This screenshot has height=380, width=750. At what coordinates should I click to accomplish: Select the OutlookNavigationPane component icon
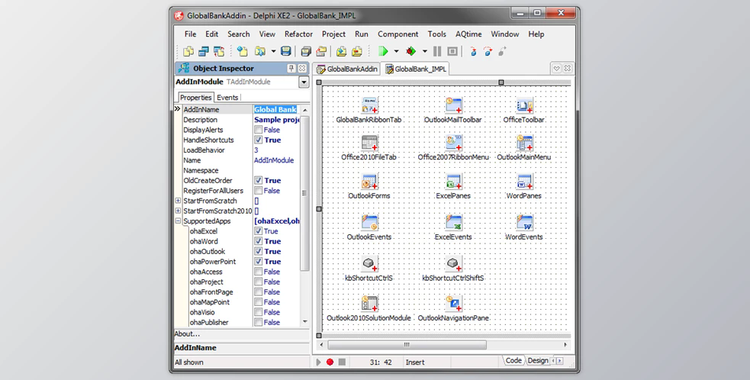click(453, 303)
